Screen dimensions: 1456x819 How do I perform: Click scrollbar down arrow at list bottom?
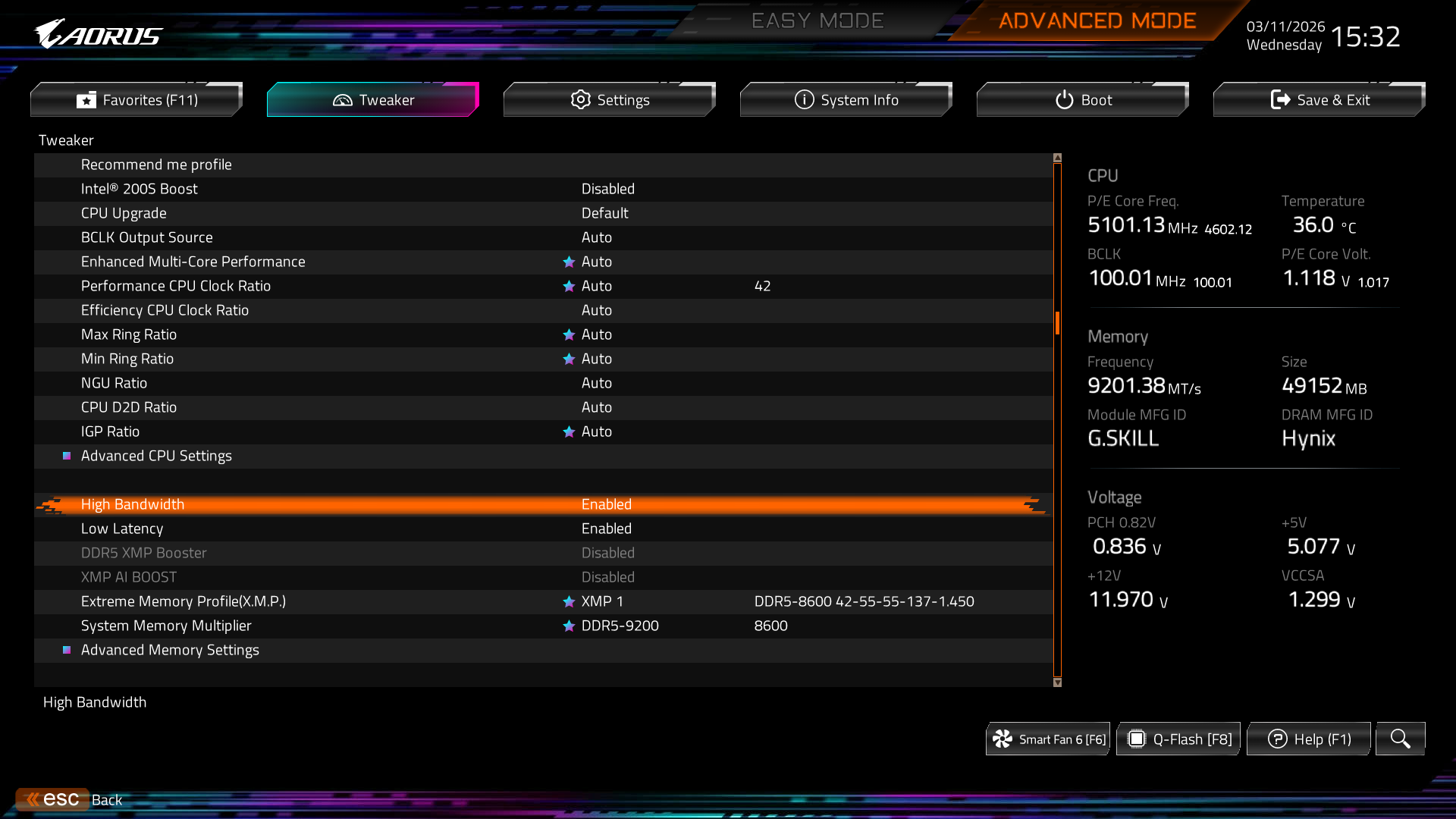(1057, 682)
